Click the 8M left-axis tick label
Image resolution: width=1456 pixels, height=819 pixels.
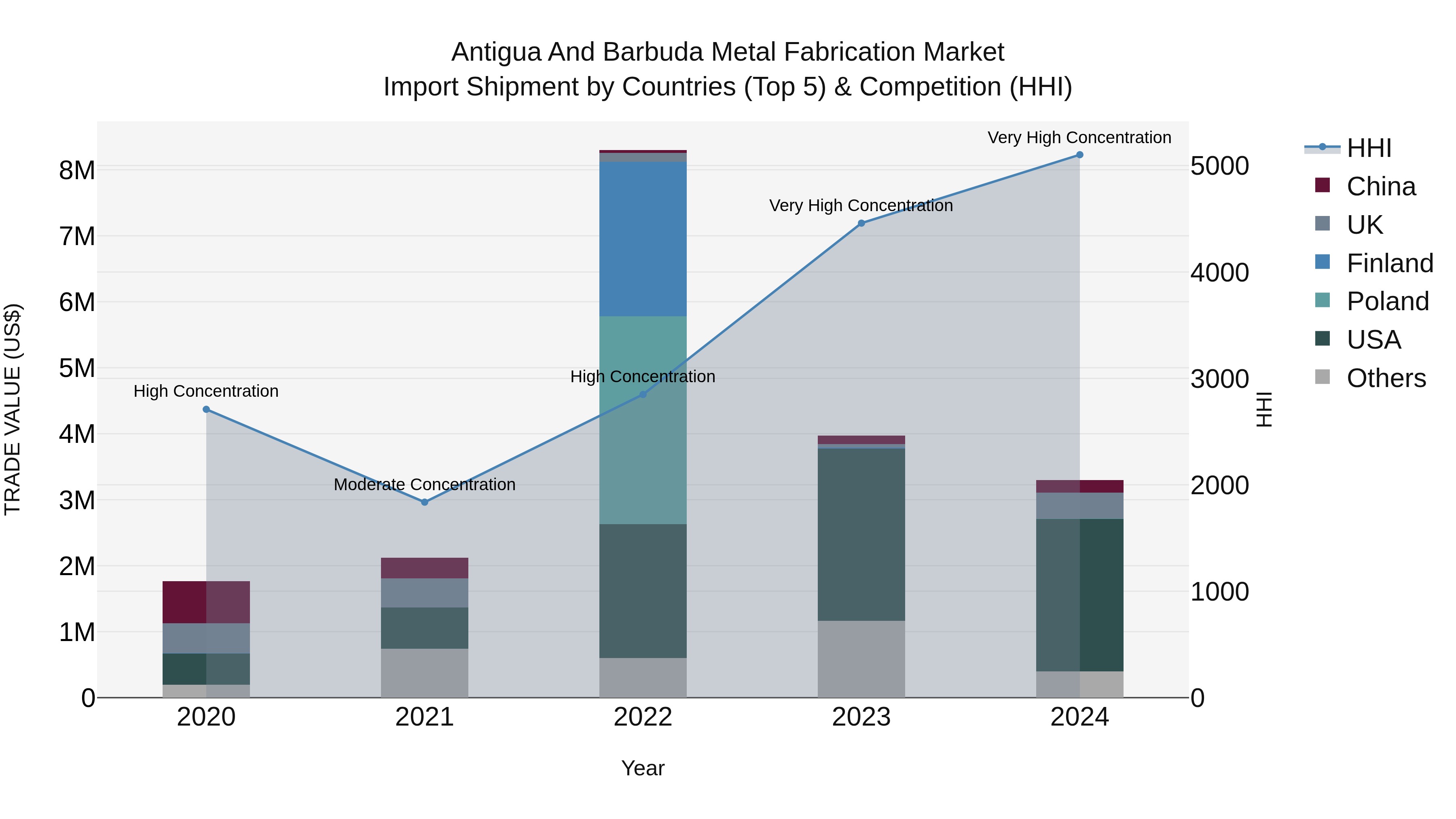[x=77, y=170]
